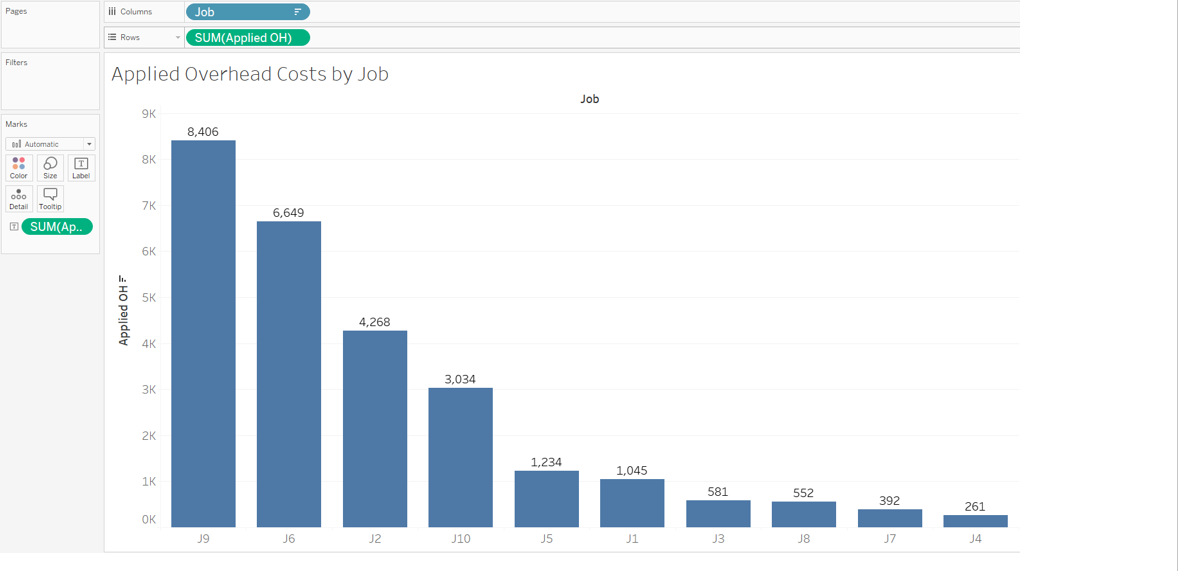
Task: Open the Rows shelf dropdown arrow
Action: click(178, 37)
